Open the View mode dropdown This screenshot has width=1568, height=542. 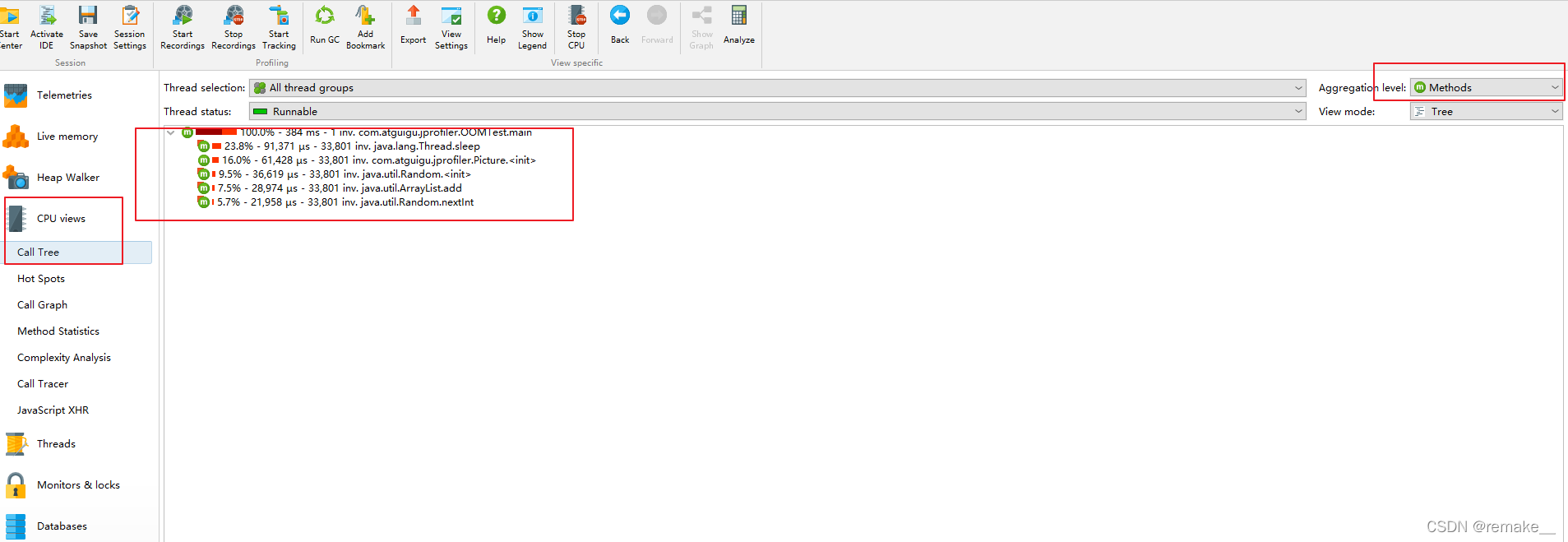[1486, 112]
